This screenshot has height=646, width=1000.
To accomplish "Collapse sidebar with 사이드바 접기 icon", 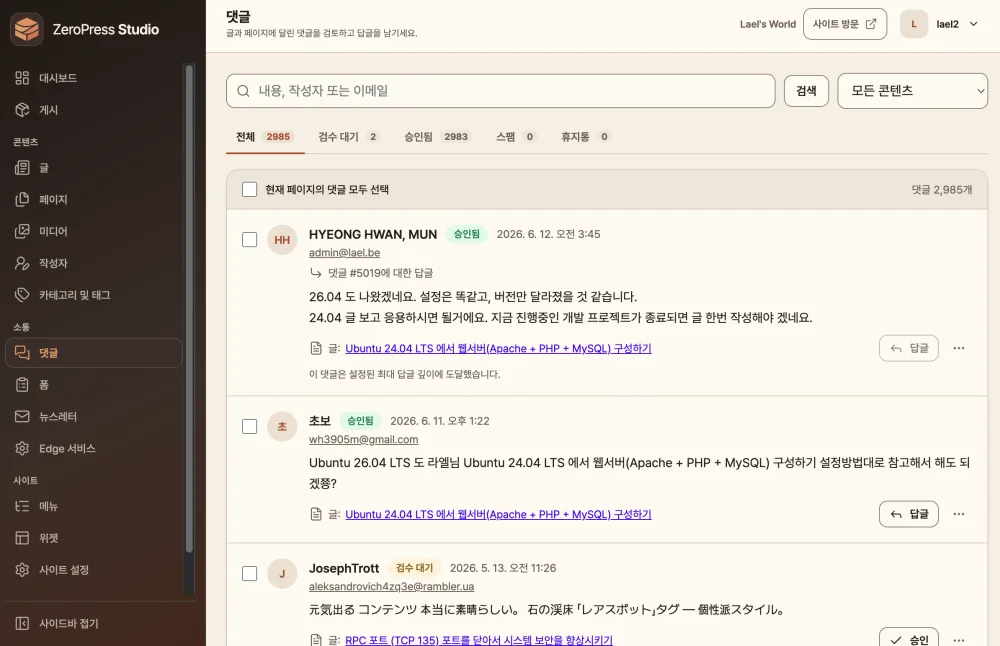I will [x=22, y=623].
